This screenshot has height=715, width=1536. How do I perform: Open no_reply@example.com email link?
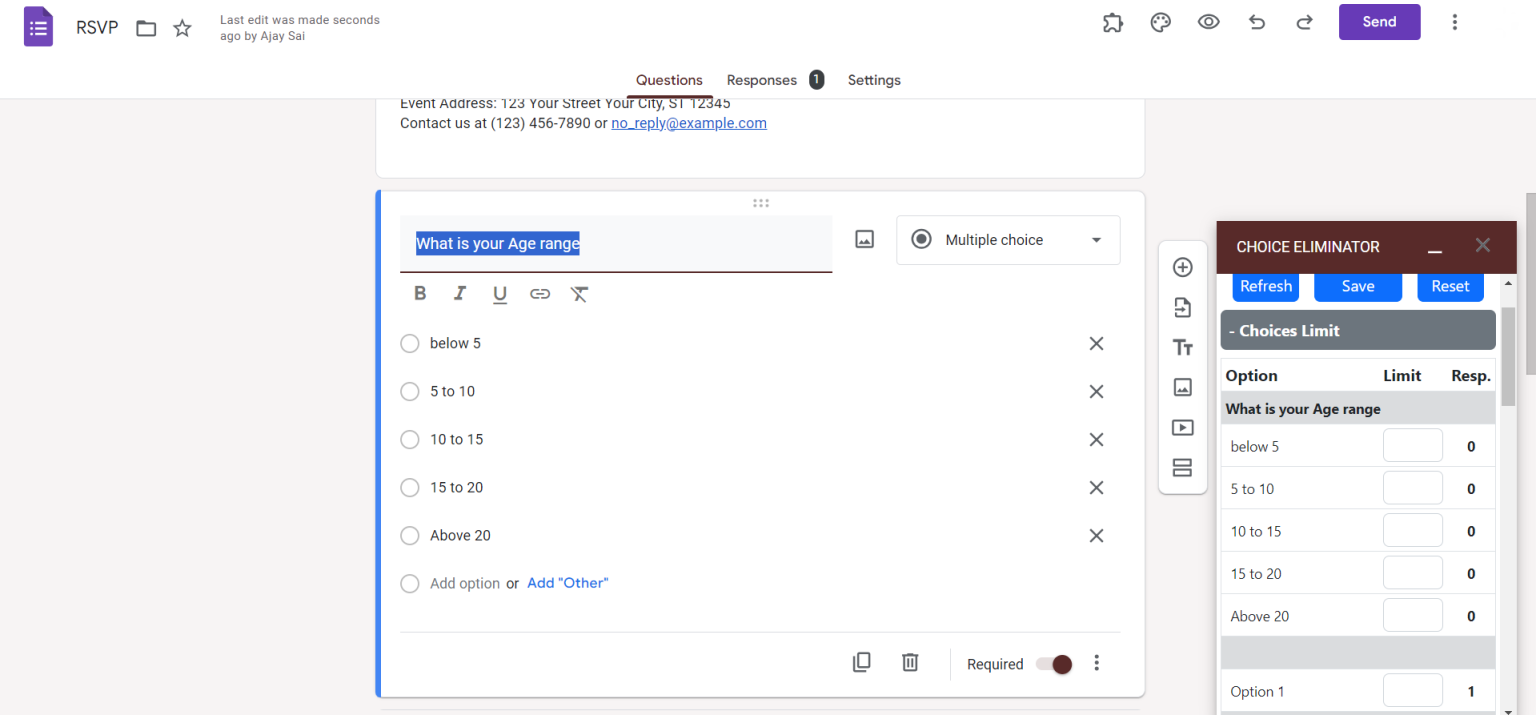tap(689, 123)
